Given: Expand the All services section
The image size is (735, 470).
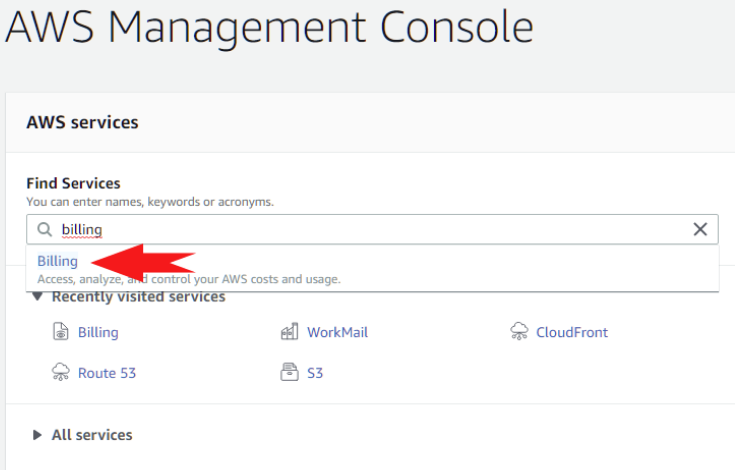Looking at the screenshot, I should (37, 435).
